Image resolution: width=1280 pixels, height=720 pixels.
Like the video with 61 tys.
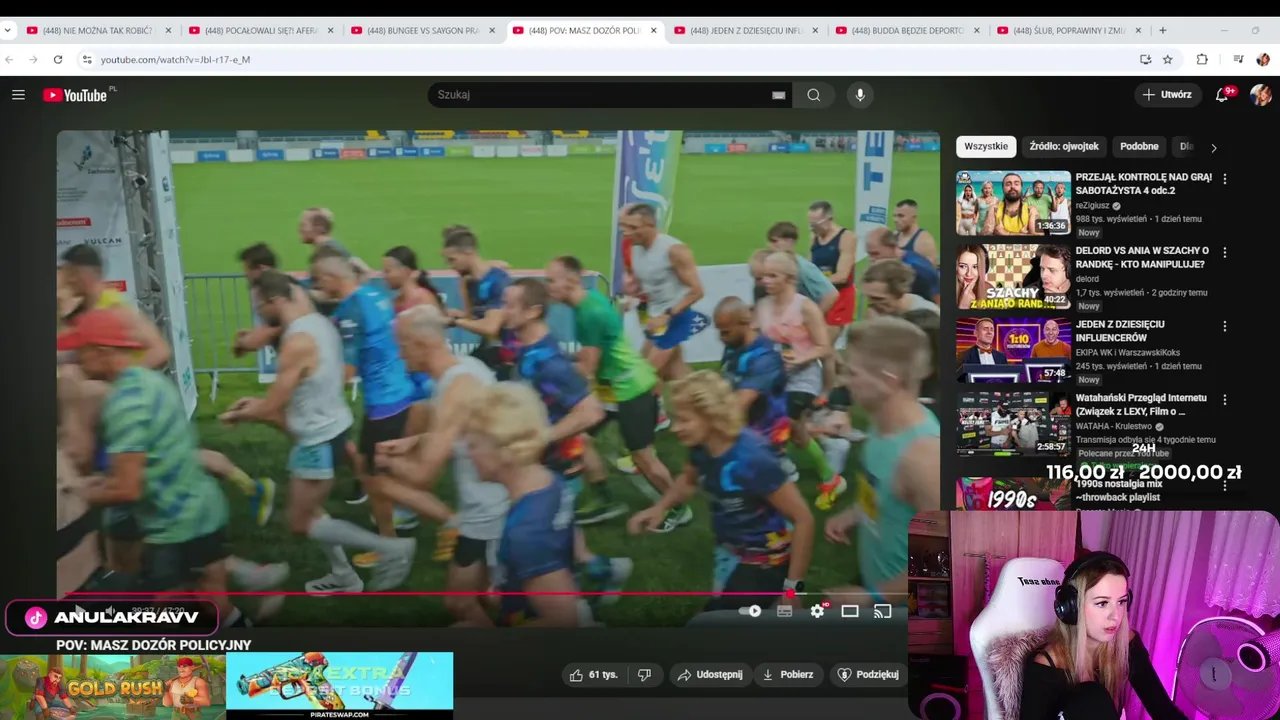point(594,675)
